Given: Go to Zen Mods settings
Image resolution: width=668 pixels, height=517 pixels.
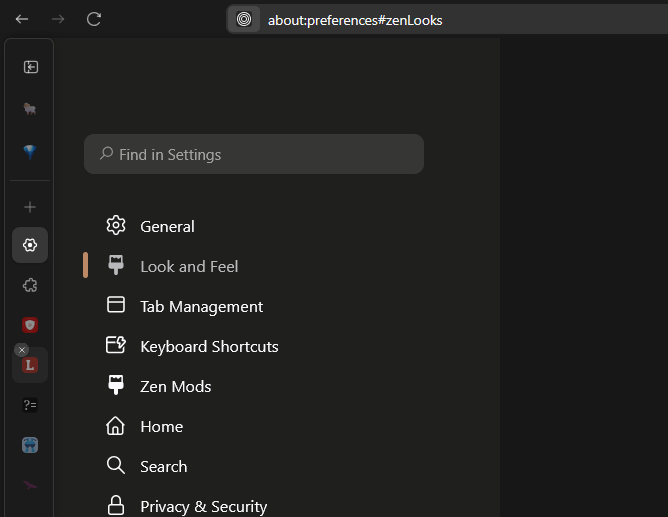Looking at the screenshot, I should click(x=176, y=387).
